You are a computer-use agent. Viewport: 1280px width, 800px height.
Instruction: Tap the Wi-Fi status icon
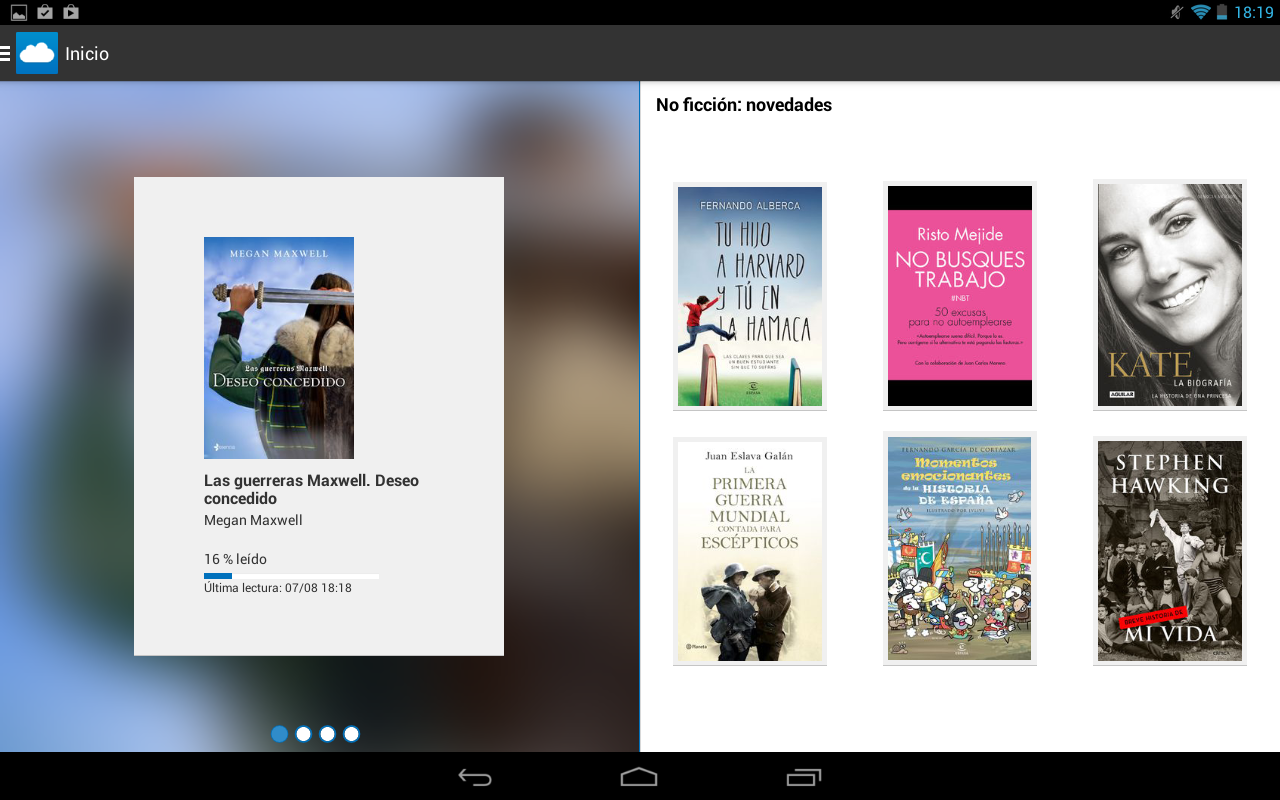(1200, 12)
